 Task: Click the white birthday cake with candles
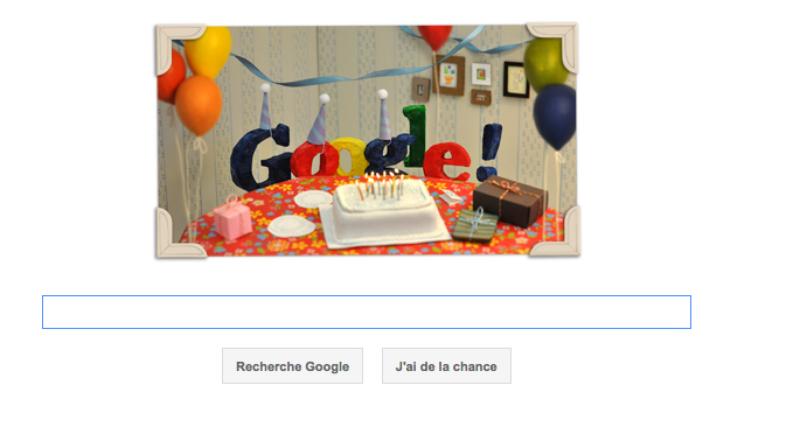pos(384,209)
